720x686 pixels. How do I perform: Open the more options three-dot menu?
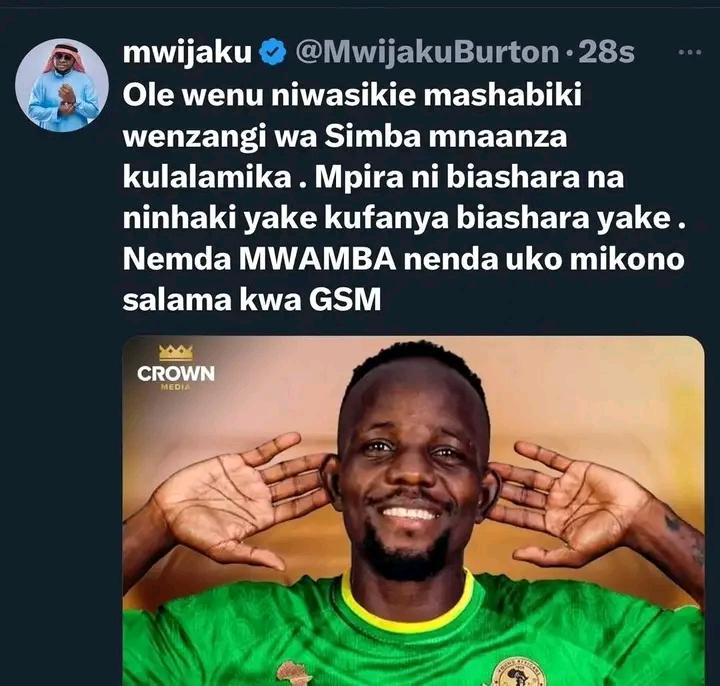(x=690, y=52)
